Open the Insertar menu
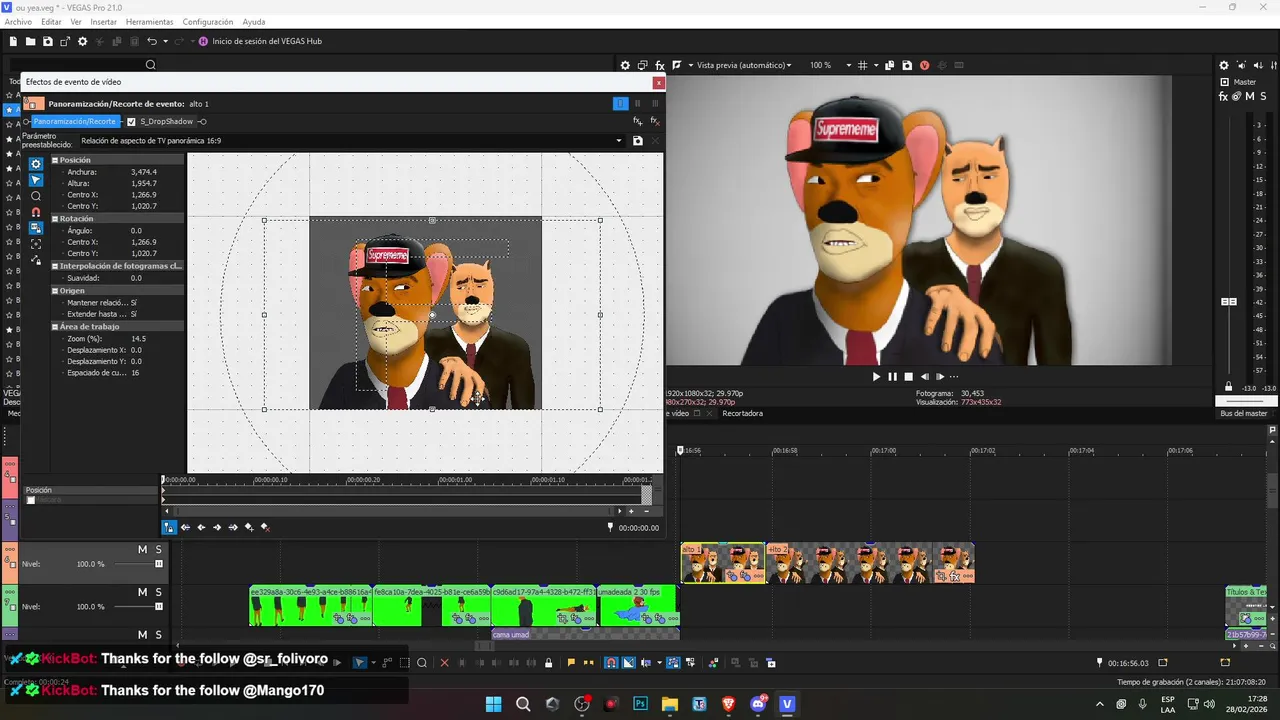This screenshot has width=1280, height=720. [103, 22]
